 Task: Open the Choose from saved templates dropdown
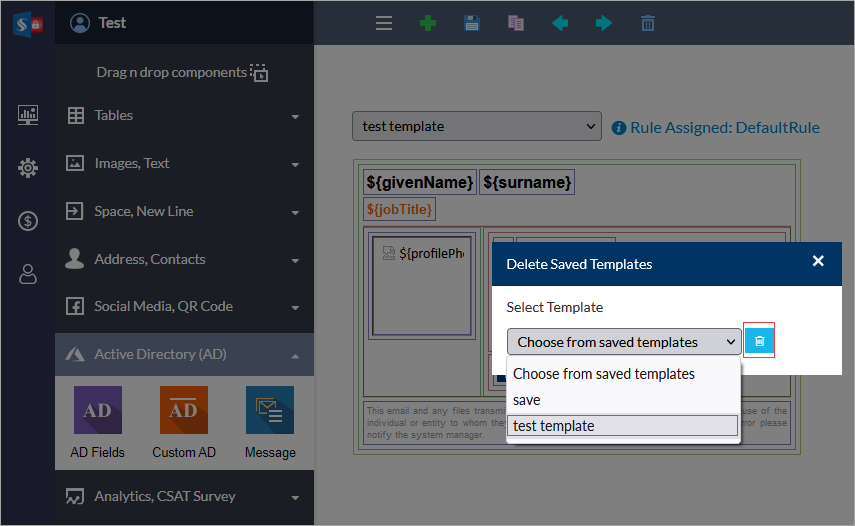pos(624,342)
